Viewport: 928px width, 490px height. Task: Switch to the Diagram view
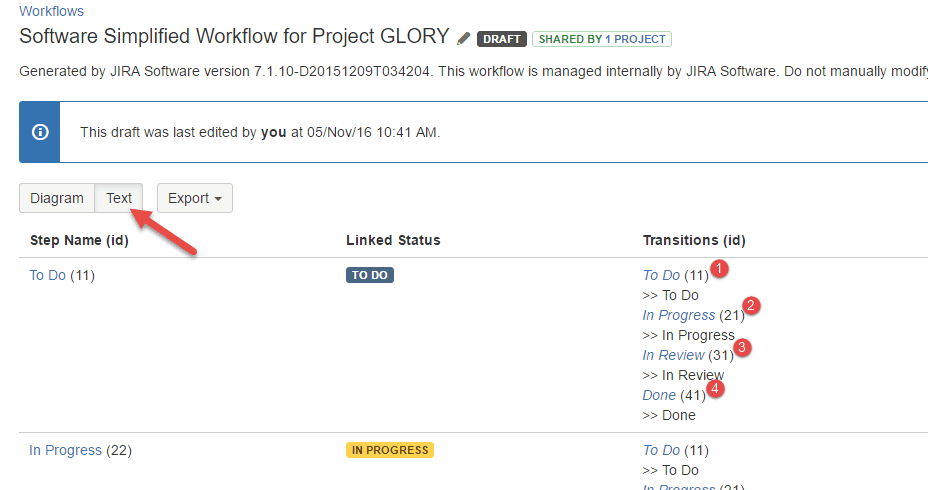[x=57, y=198]
